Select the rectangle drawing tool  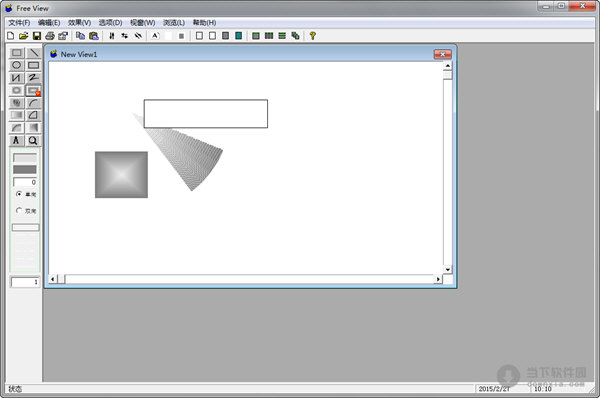pyautogui.click(x=16, y=53)
